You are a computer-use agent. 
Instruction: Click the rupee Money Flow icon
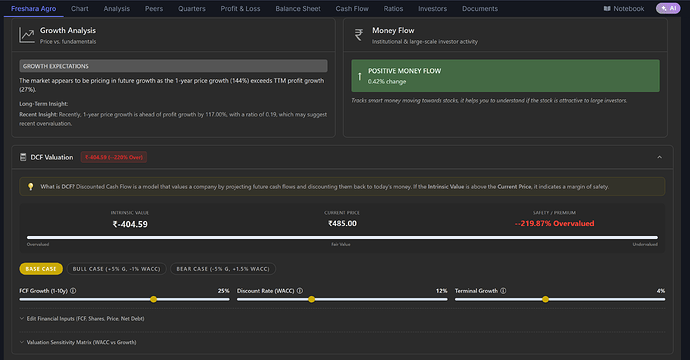(359, 35)
